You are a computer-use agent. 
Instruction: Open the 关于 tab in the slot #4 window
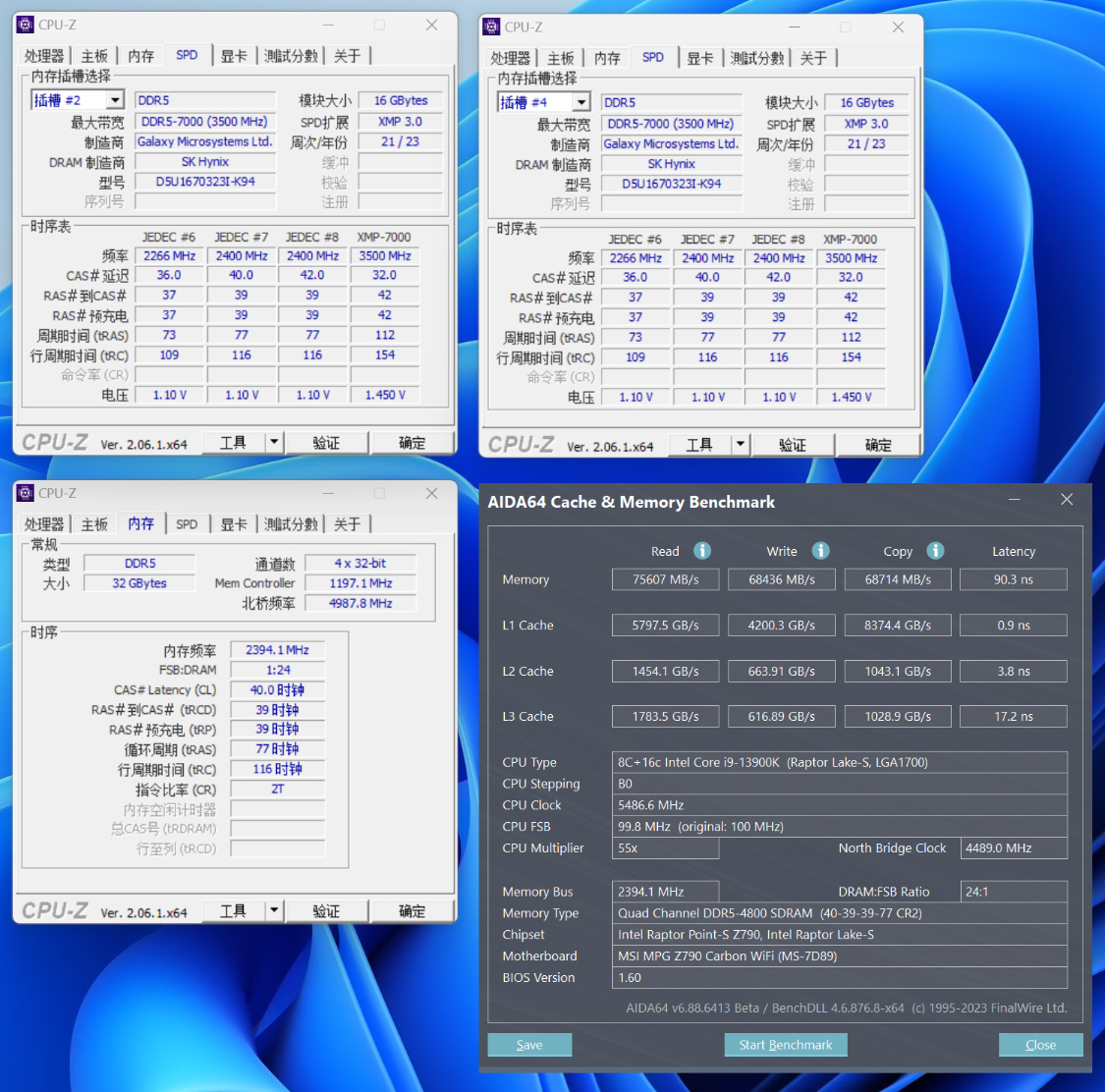(813, 58)
